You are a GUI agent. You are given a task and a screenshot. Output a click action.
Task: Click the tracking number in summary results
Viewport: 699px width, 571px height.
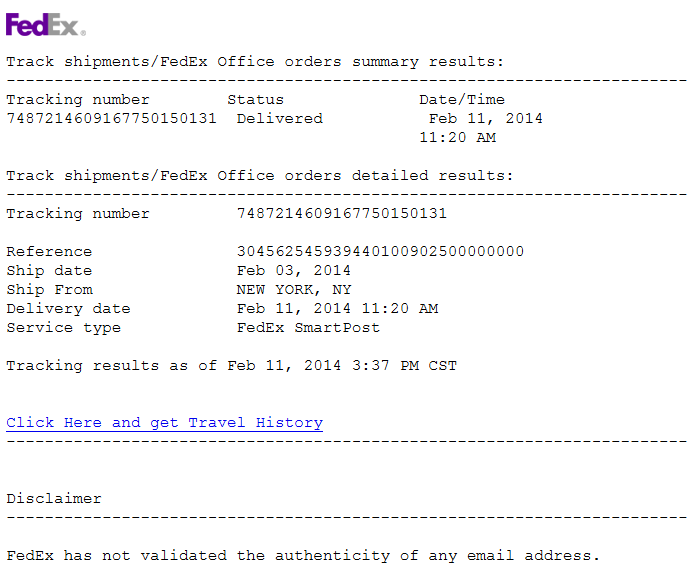[x=111, y=118]
